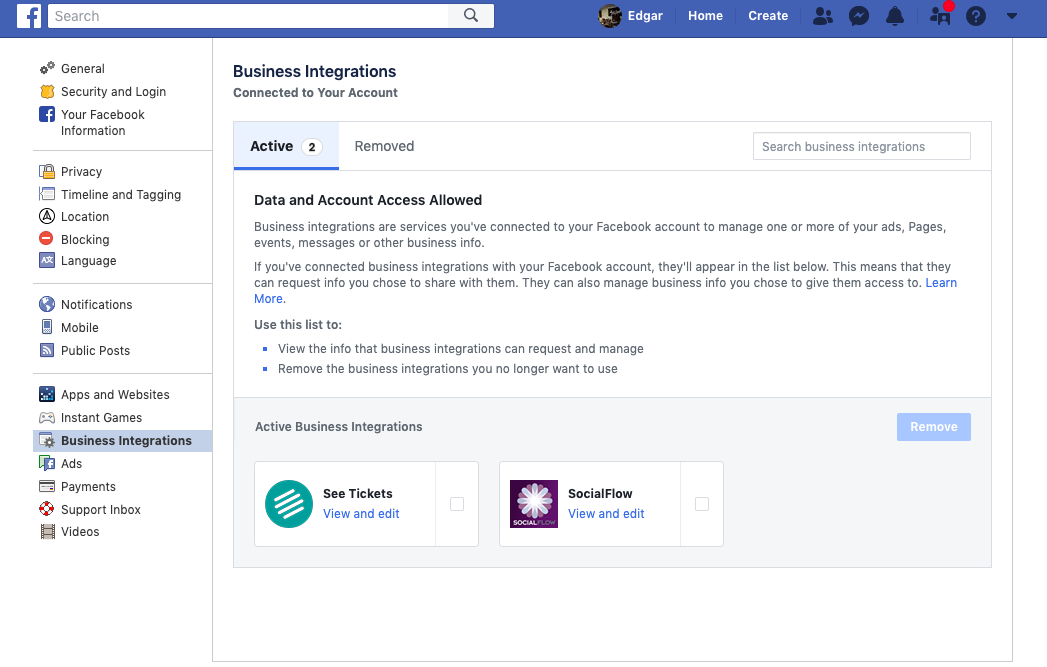Image resolution: width=1047 pixels, height=667 pixels.
Task: Click the General settings gears icon
Action: 47,68
